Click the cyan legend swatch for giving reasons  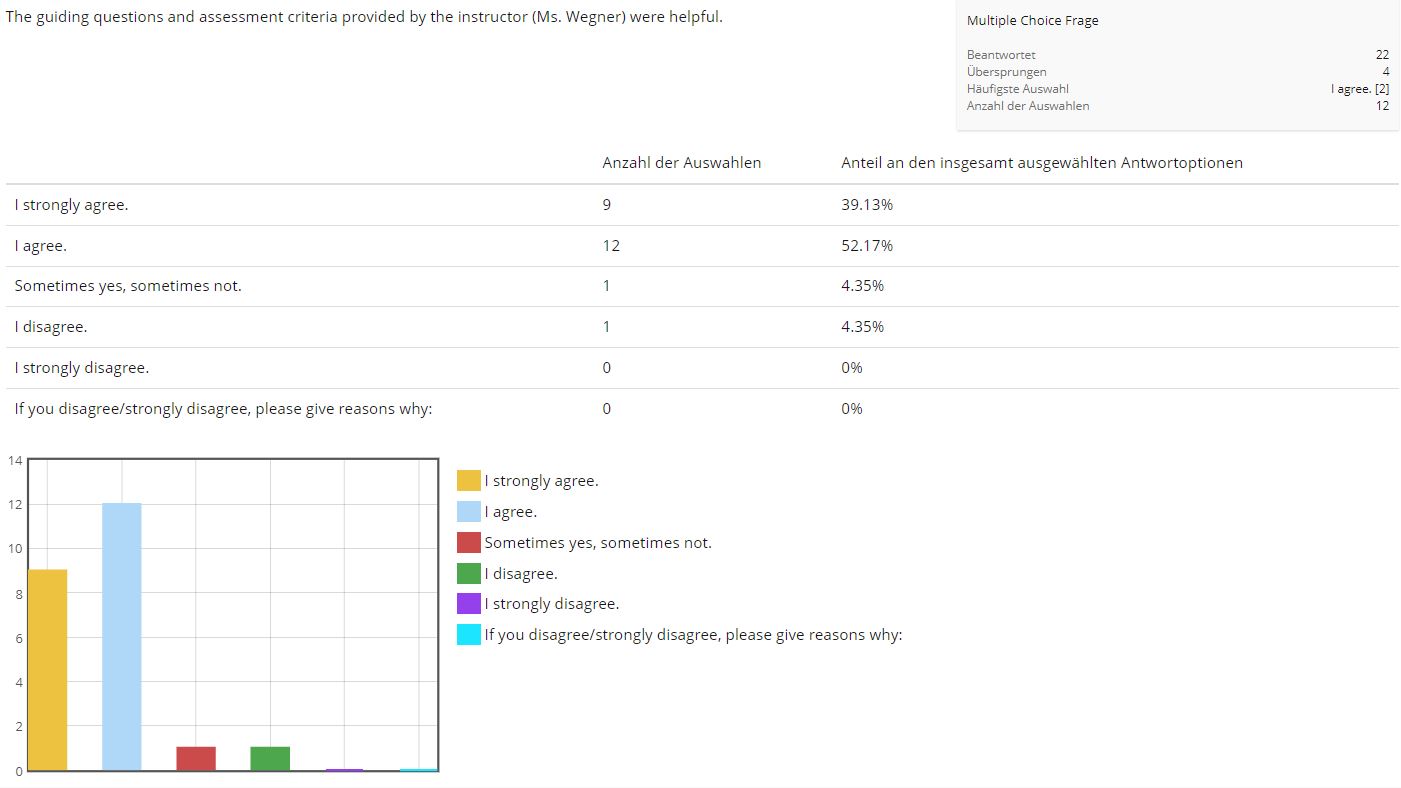tap(468, 635)
